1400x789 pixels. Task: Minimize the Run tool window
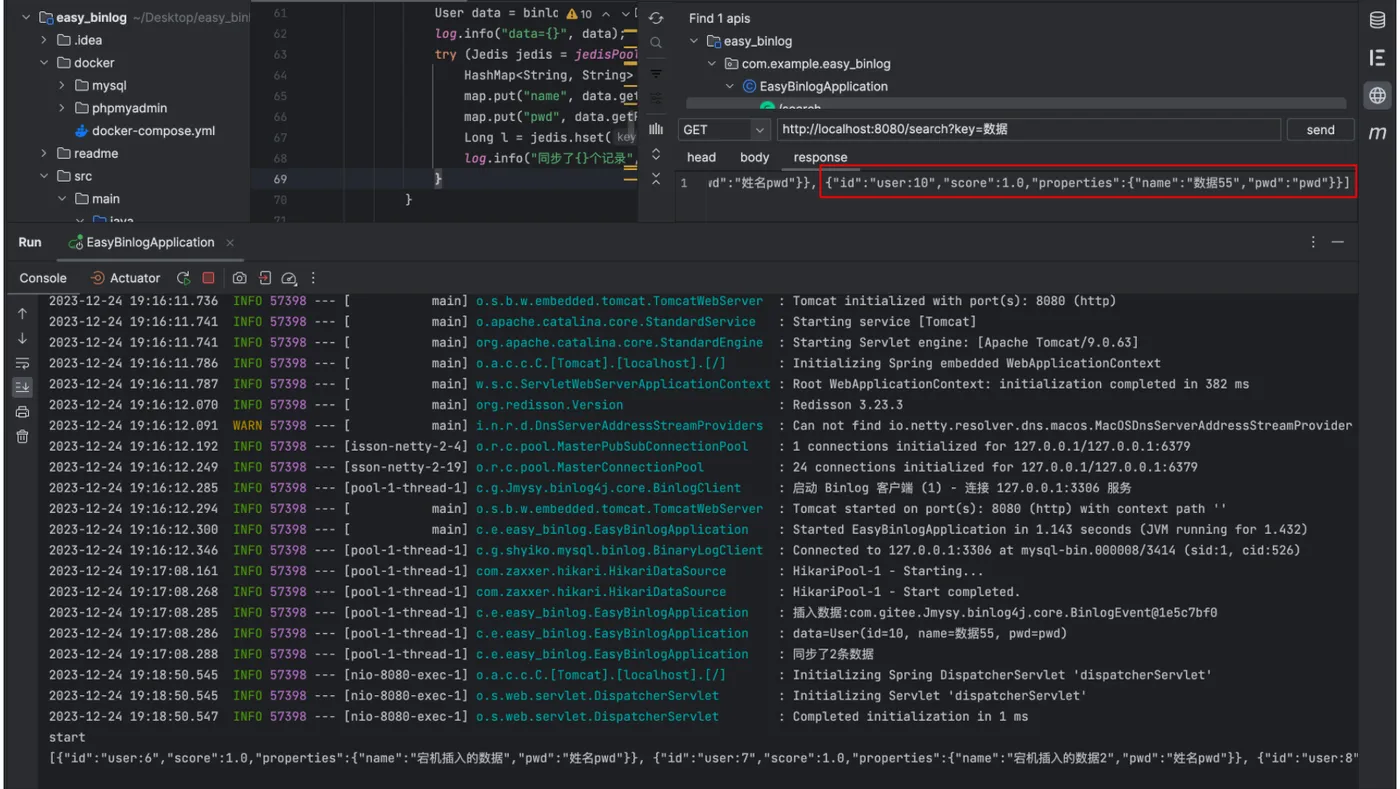[x=1338, y=242]
